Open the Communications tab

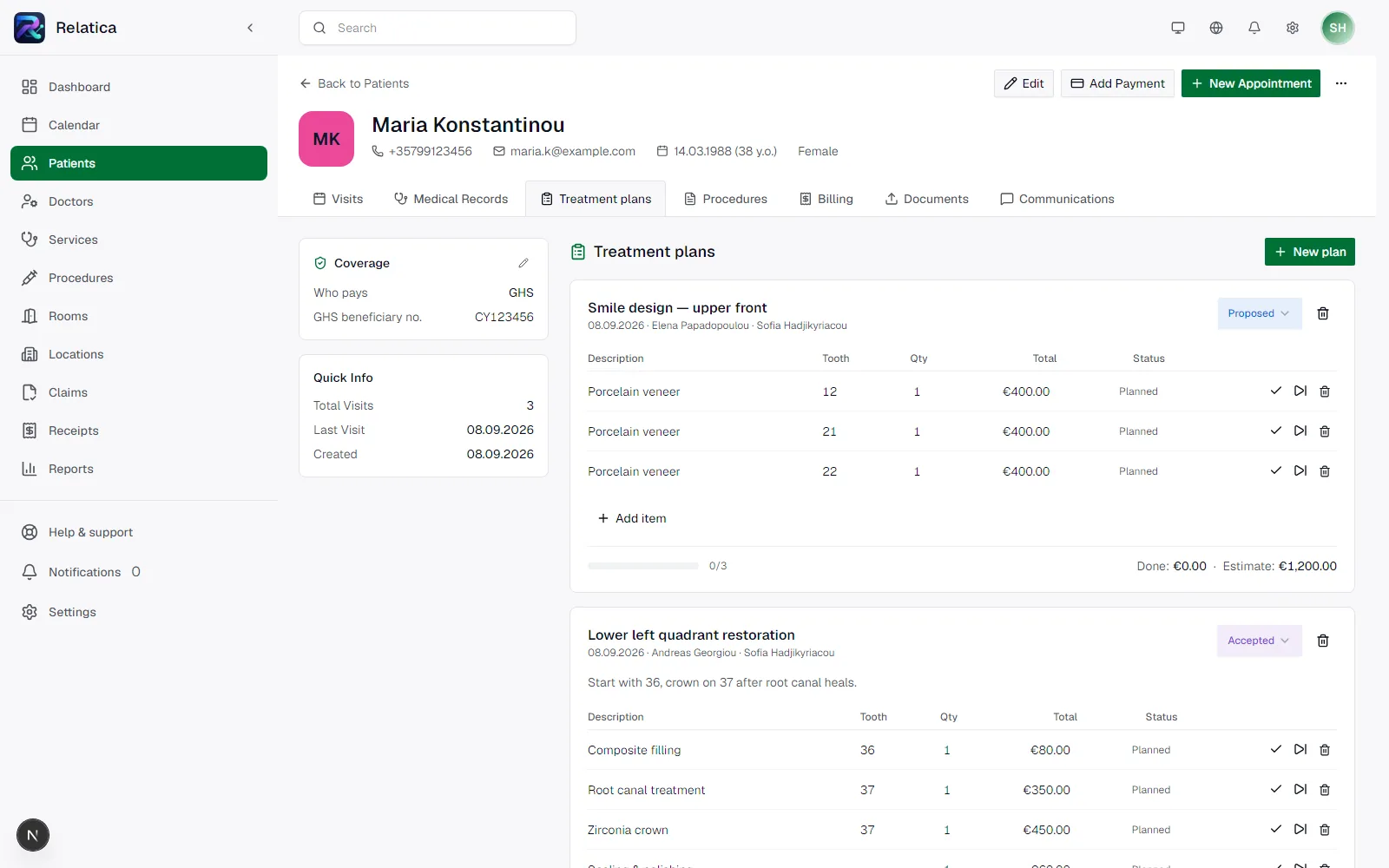[x=1057, y=199]
